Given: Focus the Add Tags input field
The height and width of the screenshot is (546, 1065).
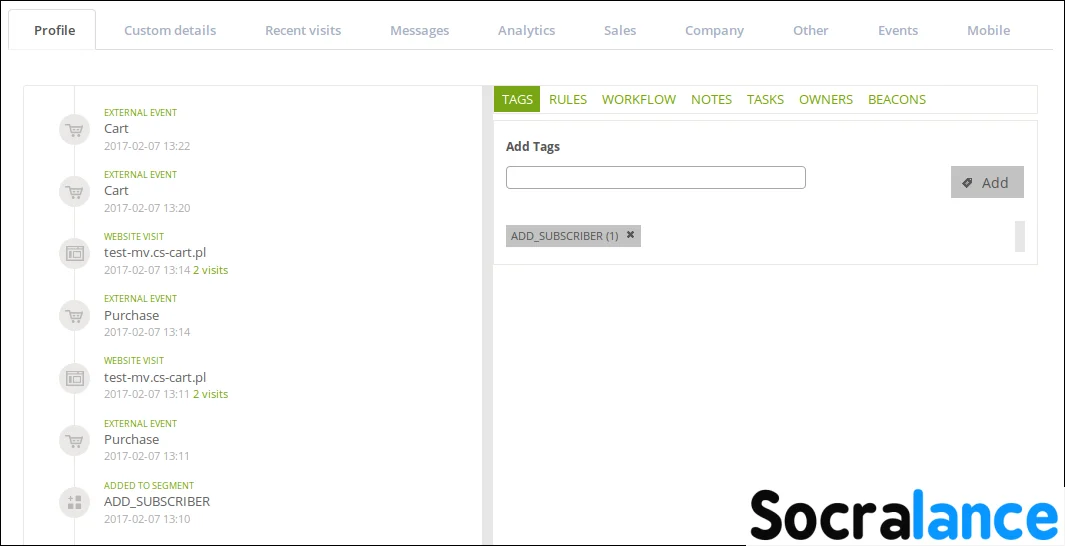Looking at the screenshot, I should point(655,177).
